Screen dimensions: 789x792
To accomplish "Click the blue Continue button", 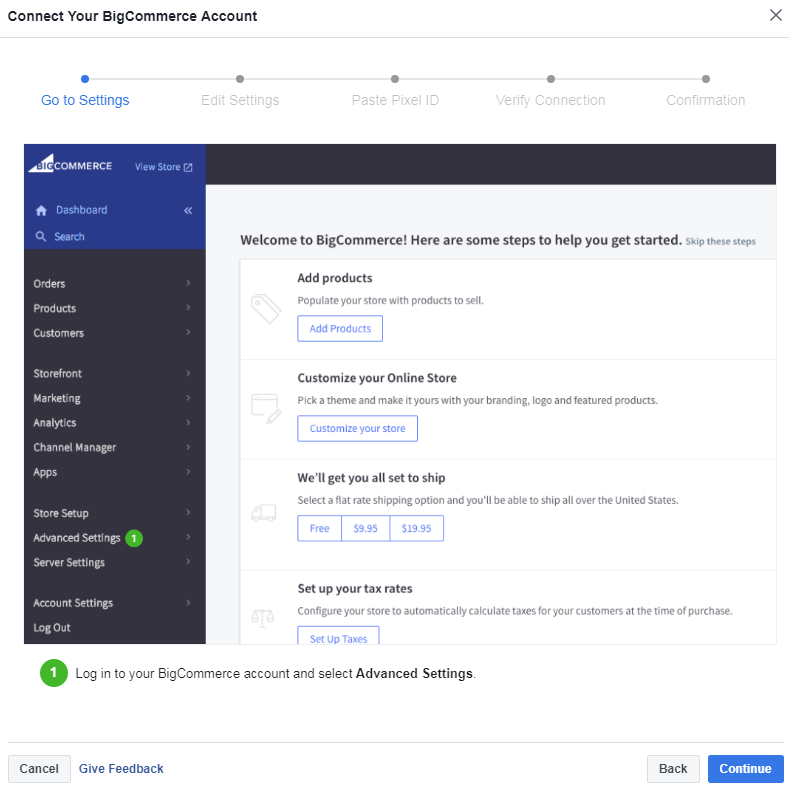I will pos(745,769).
